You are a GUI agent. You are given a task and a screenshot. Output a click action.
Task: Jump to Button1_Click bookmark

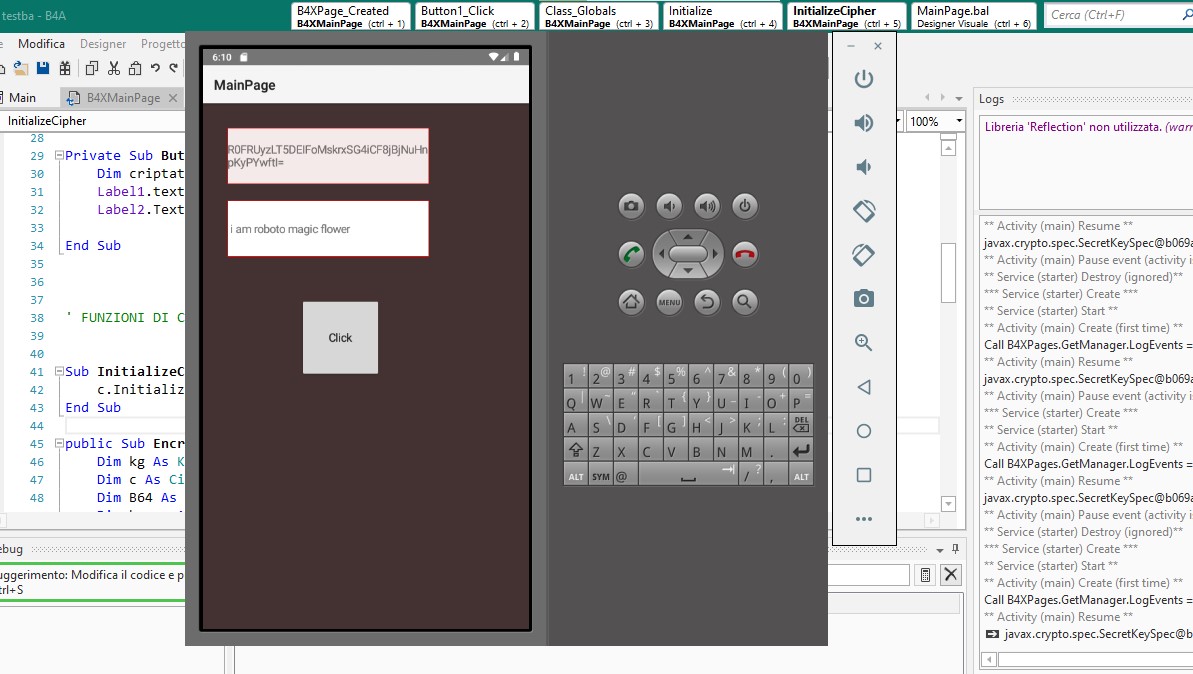pos(475,16)
